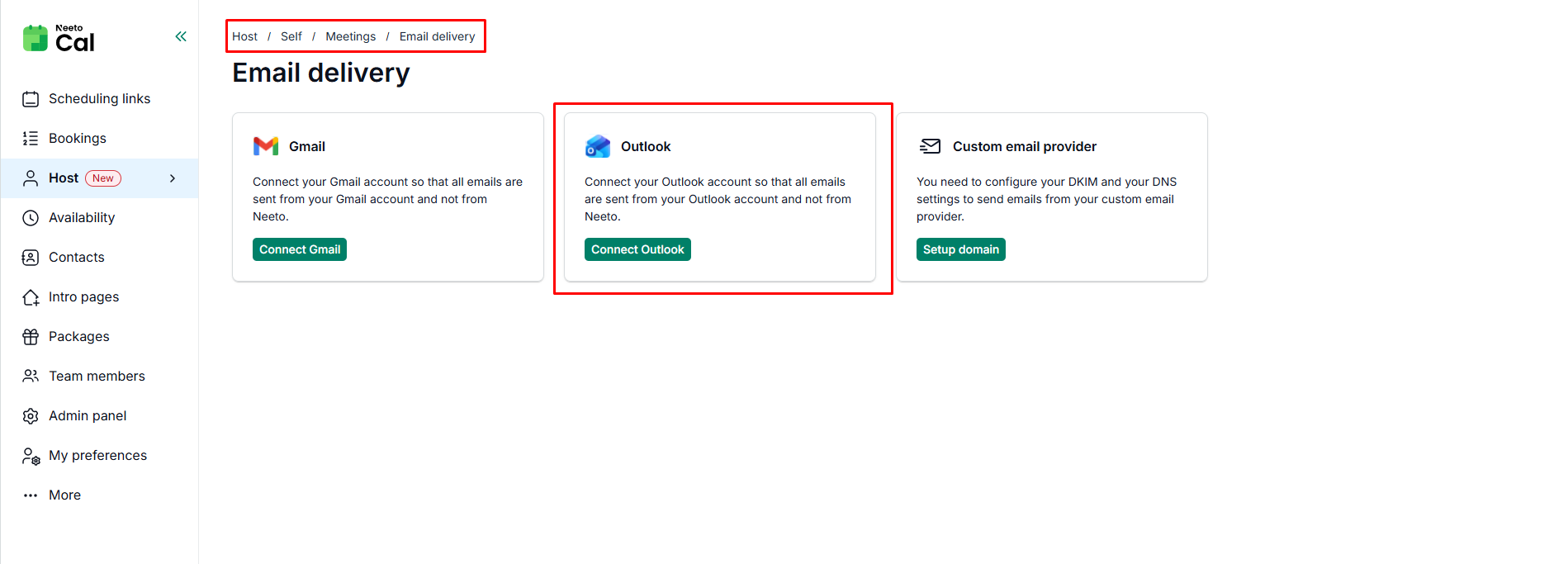Navigate to Self in breadcrumb
Image resolution: width=1568 pixels, height=564 pixels.
(x=291, y=36)
